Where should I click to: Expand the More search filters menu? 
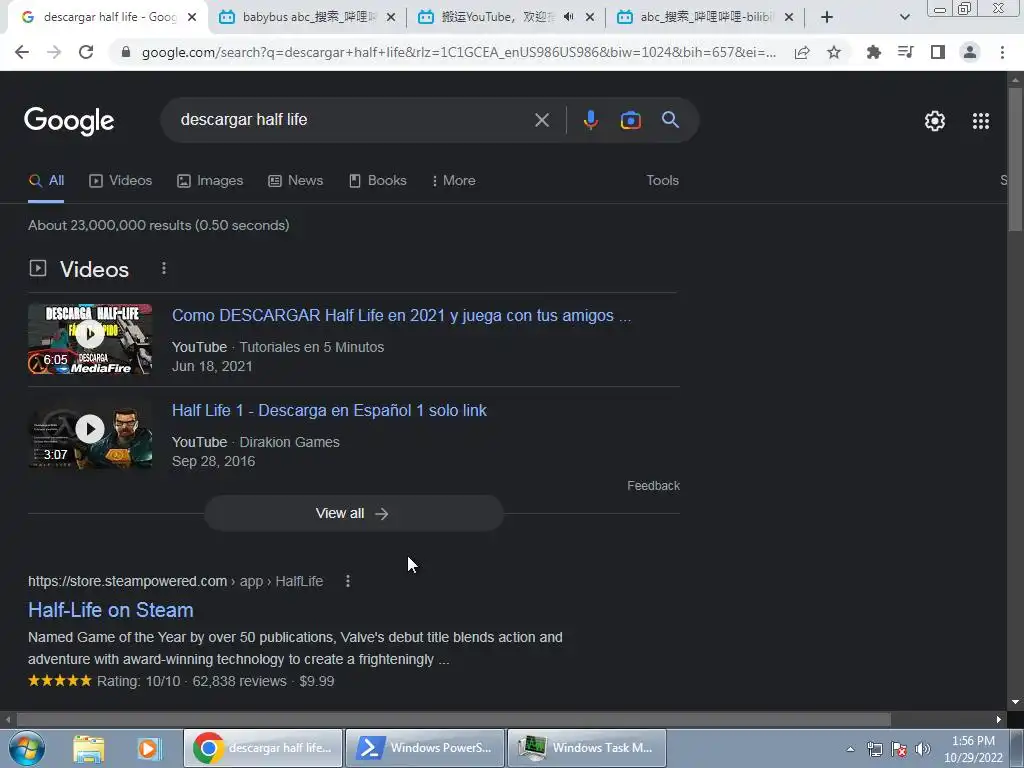[453, 181]
